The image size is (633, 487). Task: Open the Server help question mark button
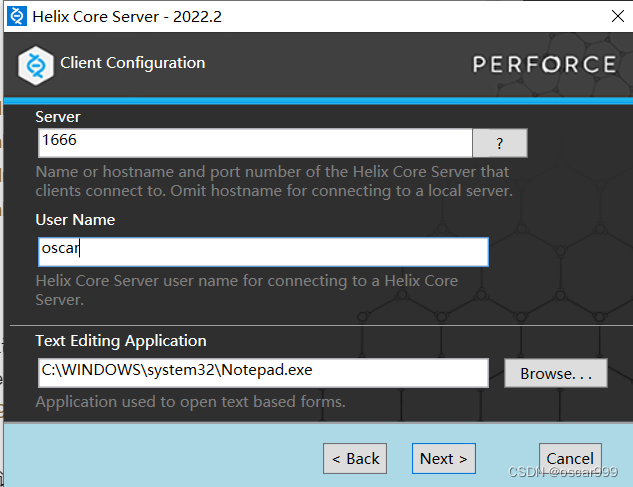tap(500, 143)
